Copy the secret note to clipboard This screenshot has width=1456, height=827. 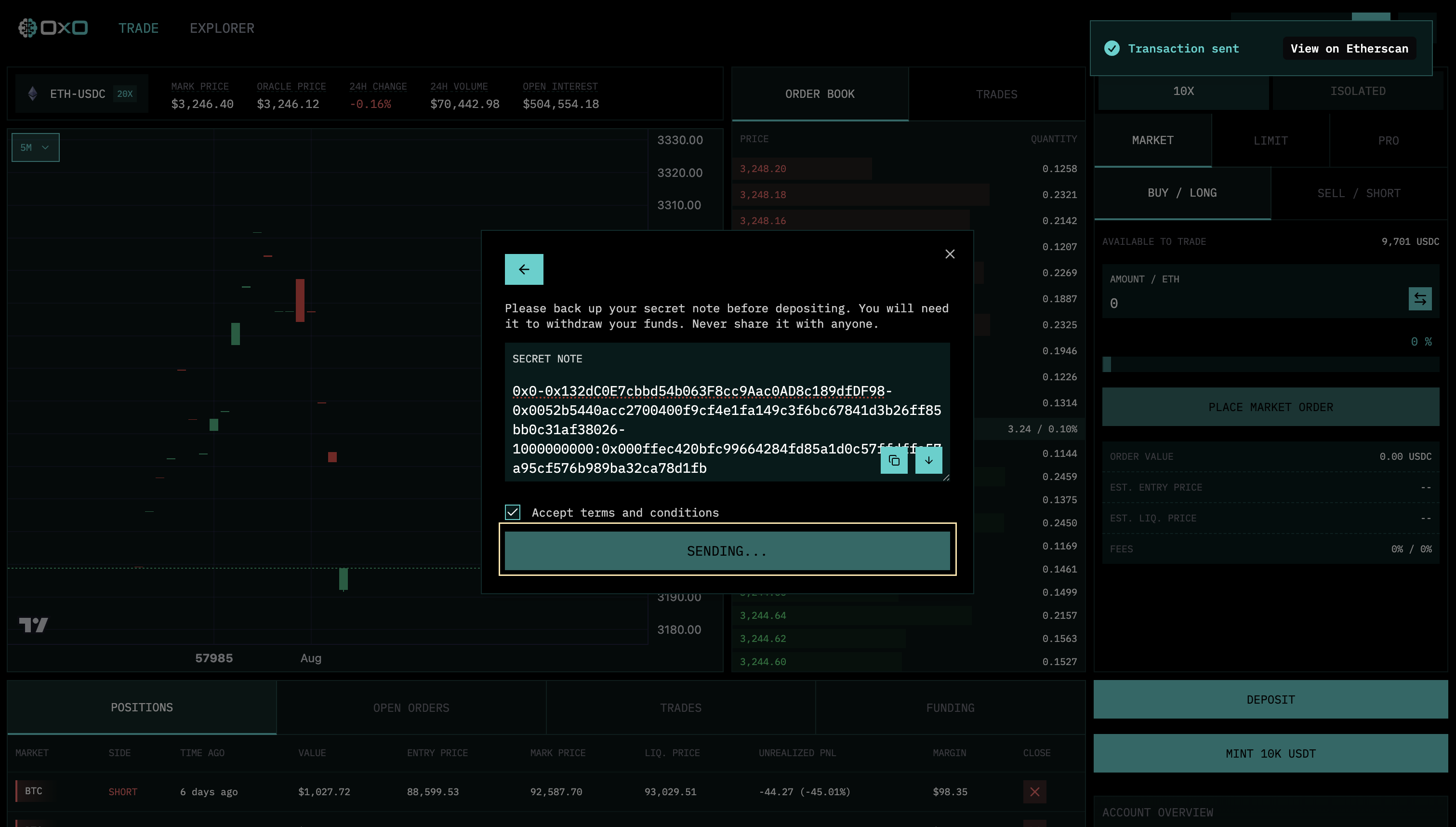(893, 460)
